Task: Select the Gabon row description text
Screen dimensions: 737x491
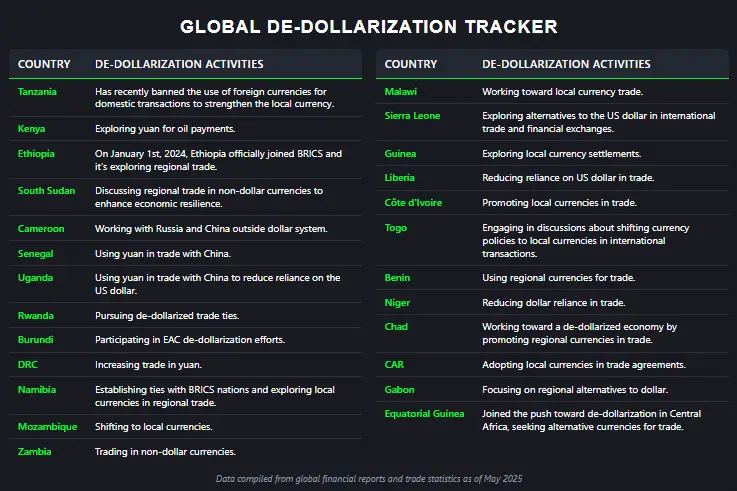Action: [575, 390]
